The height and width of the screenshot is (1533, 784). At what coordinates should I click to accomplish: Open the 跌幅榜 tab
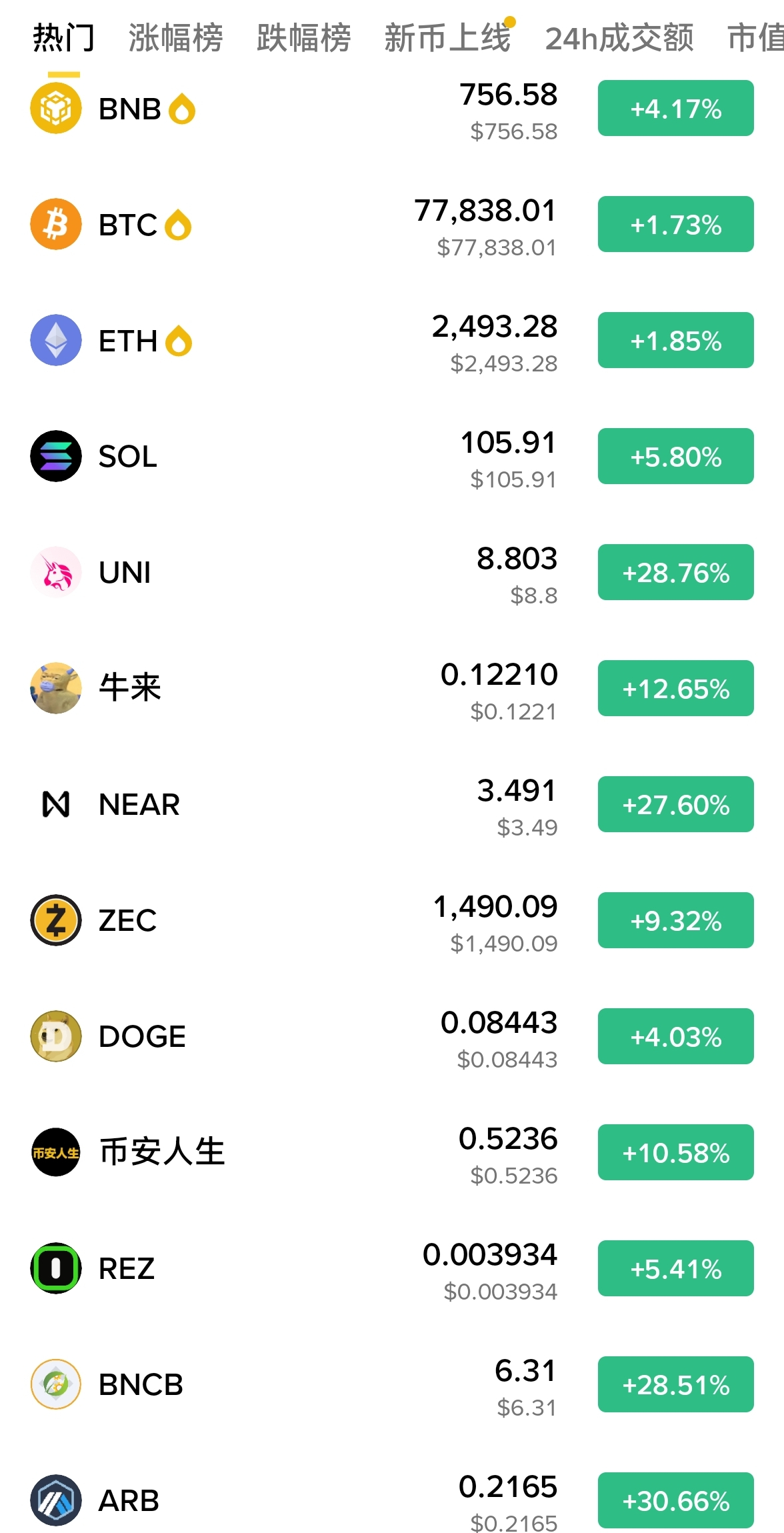tap(304, 38)
